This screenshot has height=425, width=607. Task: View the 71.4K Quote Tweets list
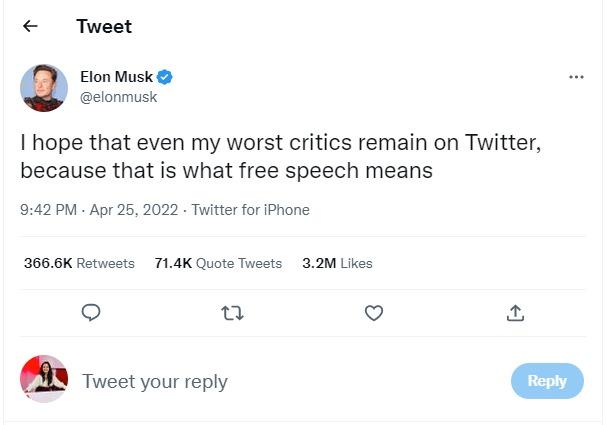coord(218,263)
